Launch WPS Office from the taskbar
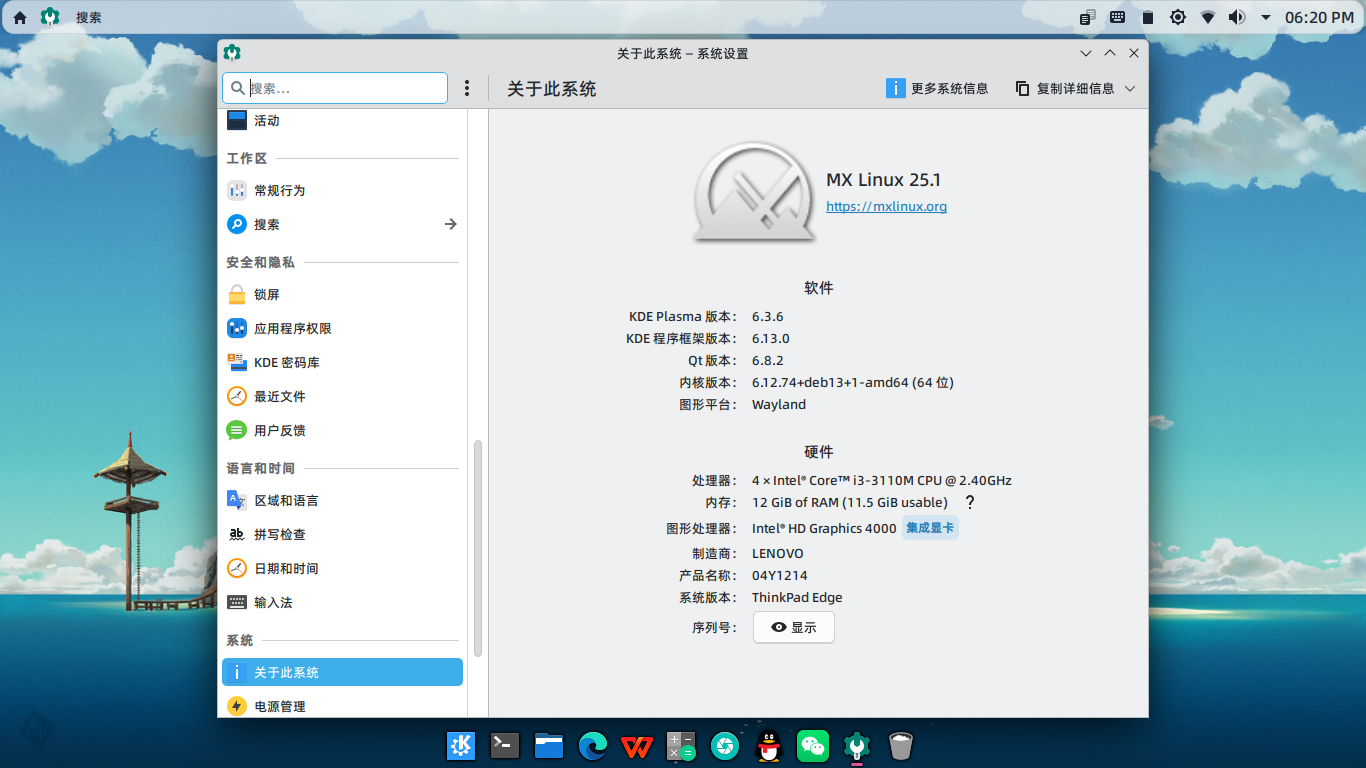This screenshot has width=1366, height=768. [636, 745]
